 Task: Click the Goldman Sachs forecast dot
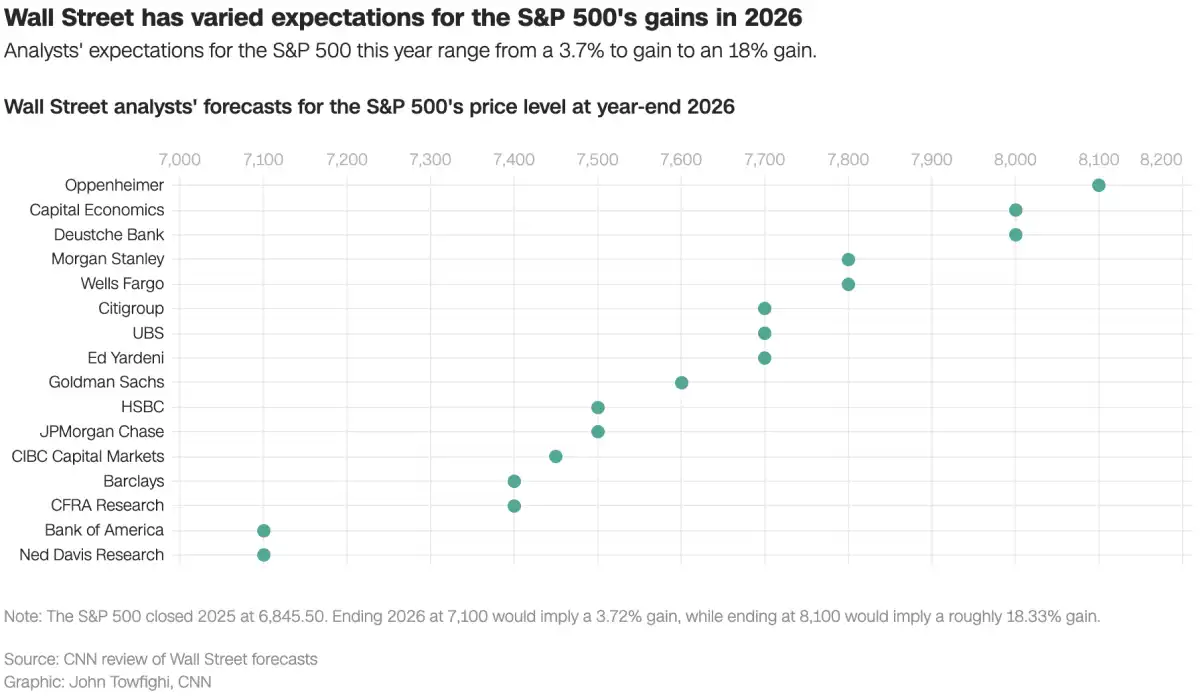[x=681, y=383]
